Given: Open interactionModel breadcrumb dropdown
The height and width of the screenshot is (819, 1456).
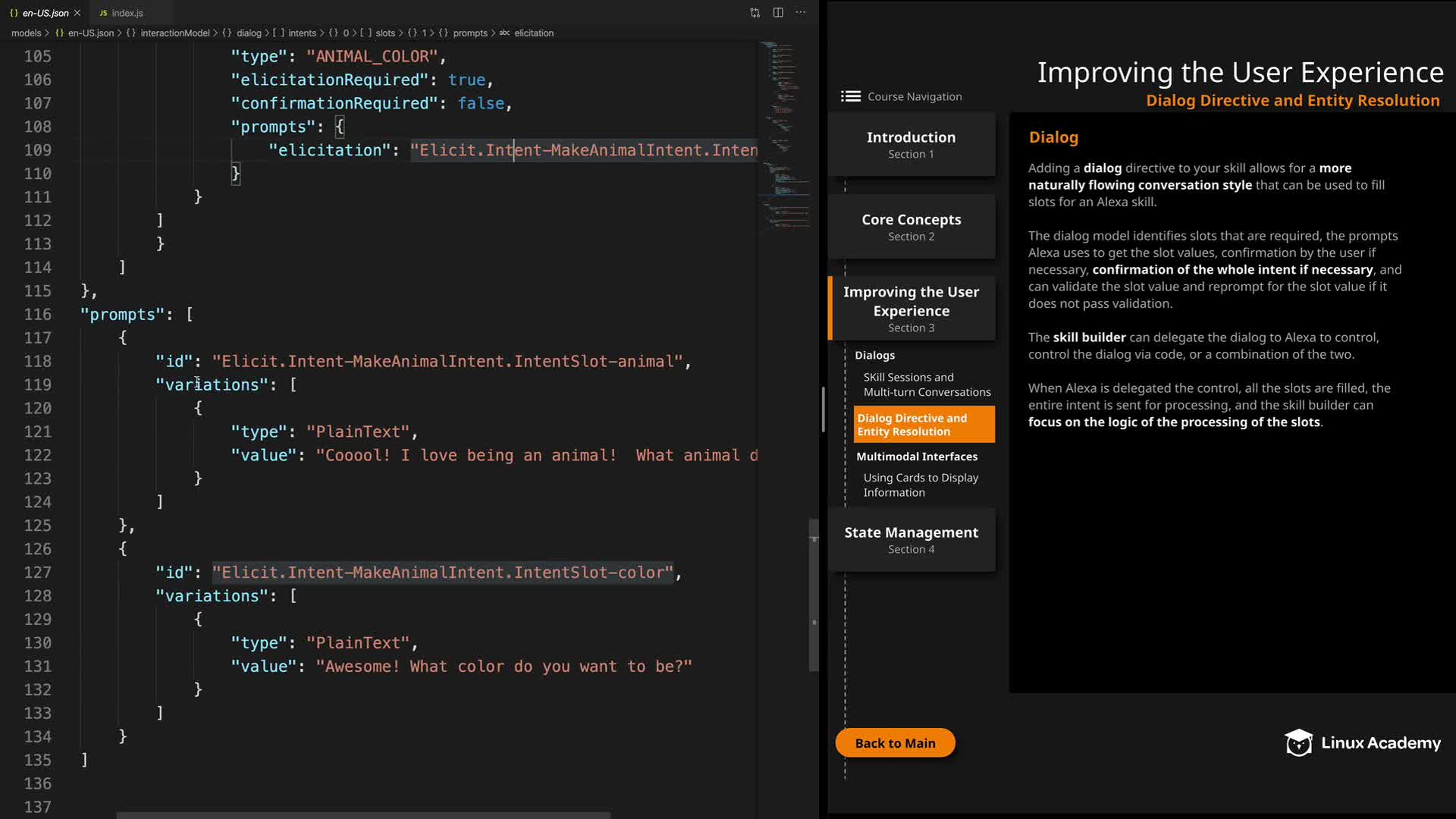Looking at the screenshot, I should 174,33.
